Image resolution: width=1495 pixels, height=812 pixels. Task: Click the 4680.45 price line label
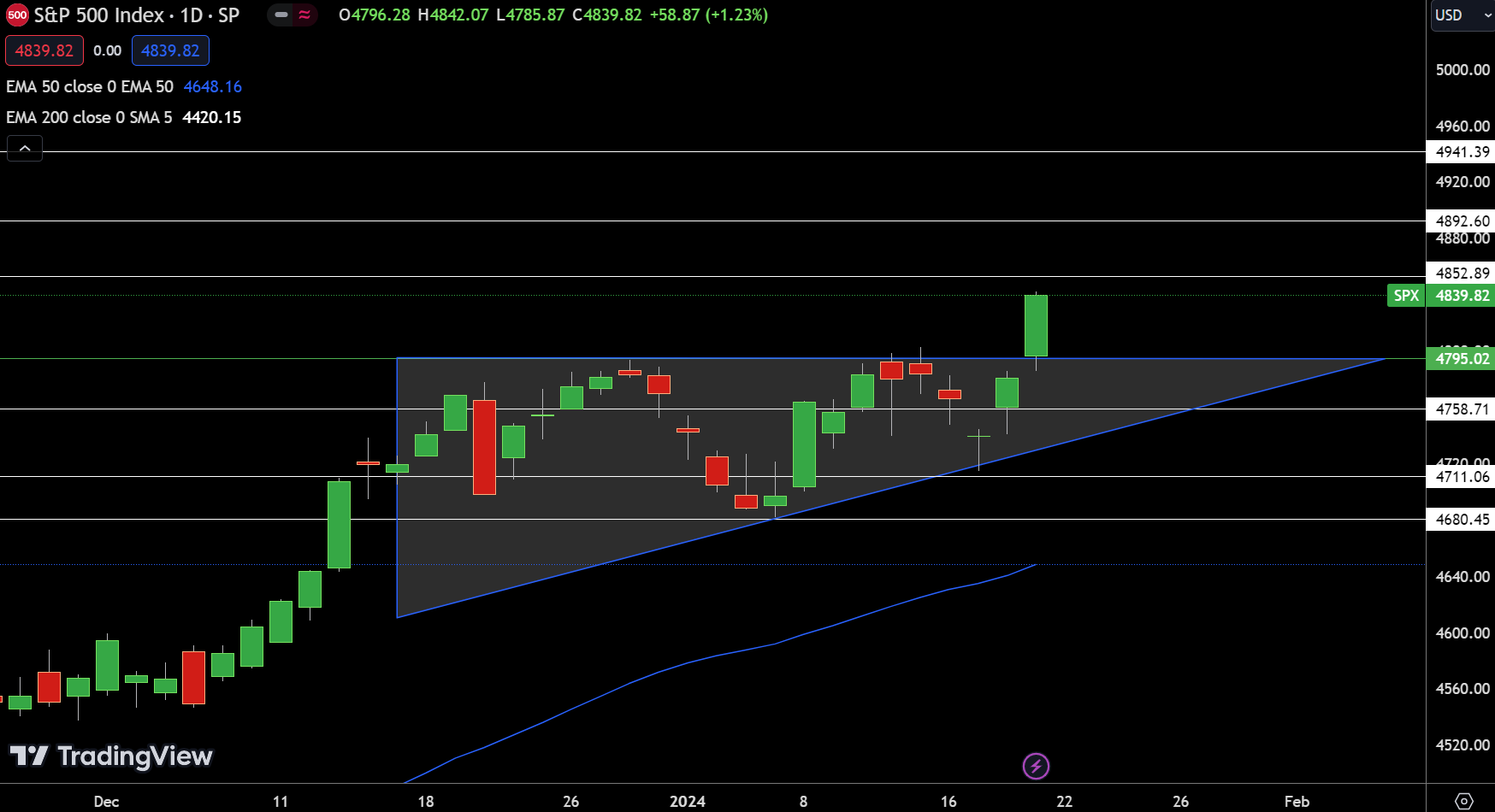(x=1461, y=520)
